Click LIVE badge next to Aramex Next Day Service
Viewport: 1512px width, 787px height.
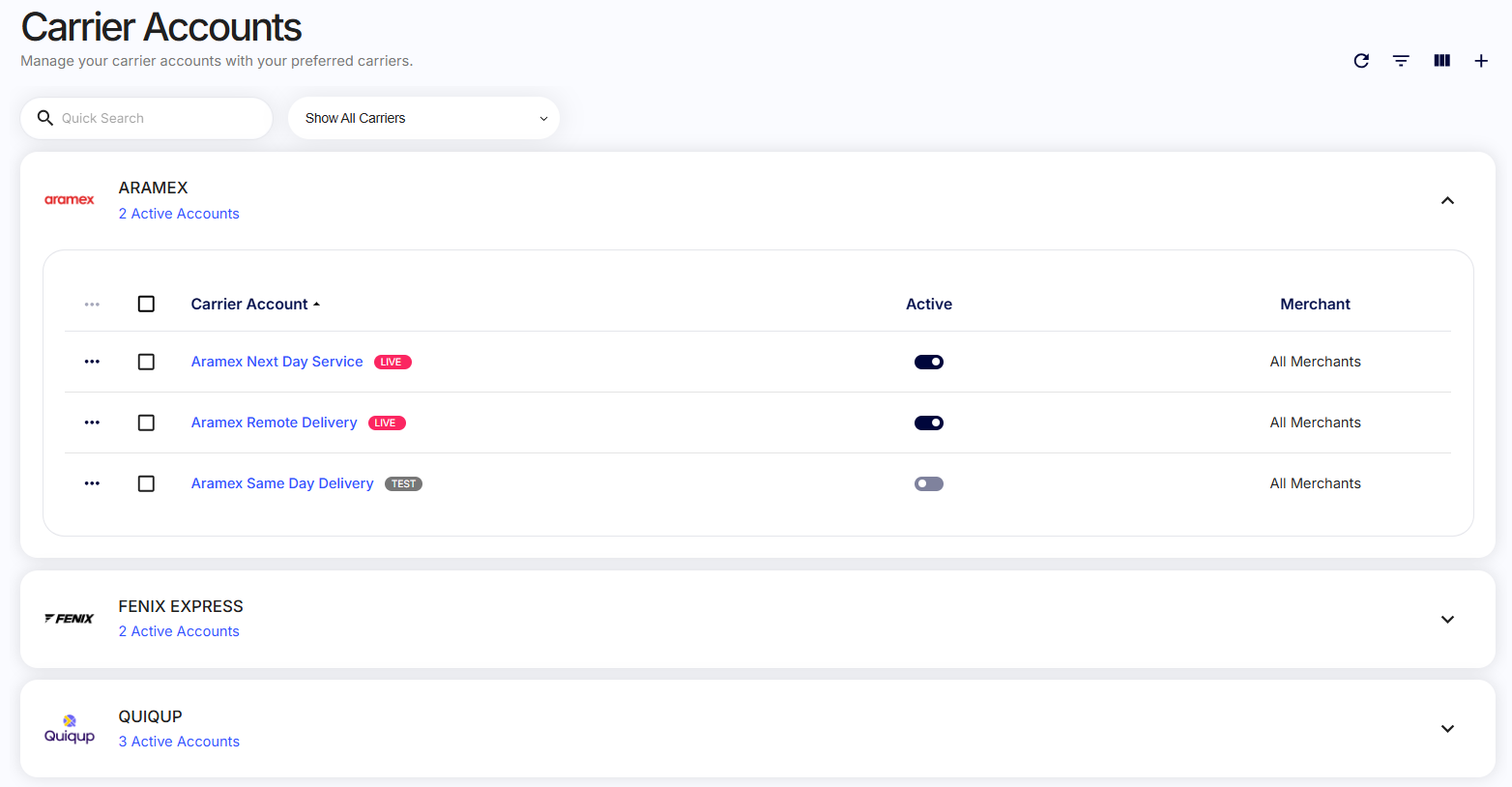click(393, 362)
